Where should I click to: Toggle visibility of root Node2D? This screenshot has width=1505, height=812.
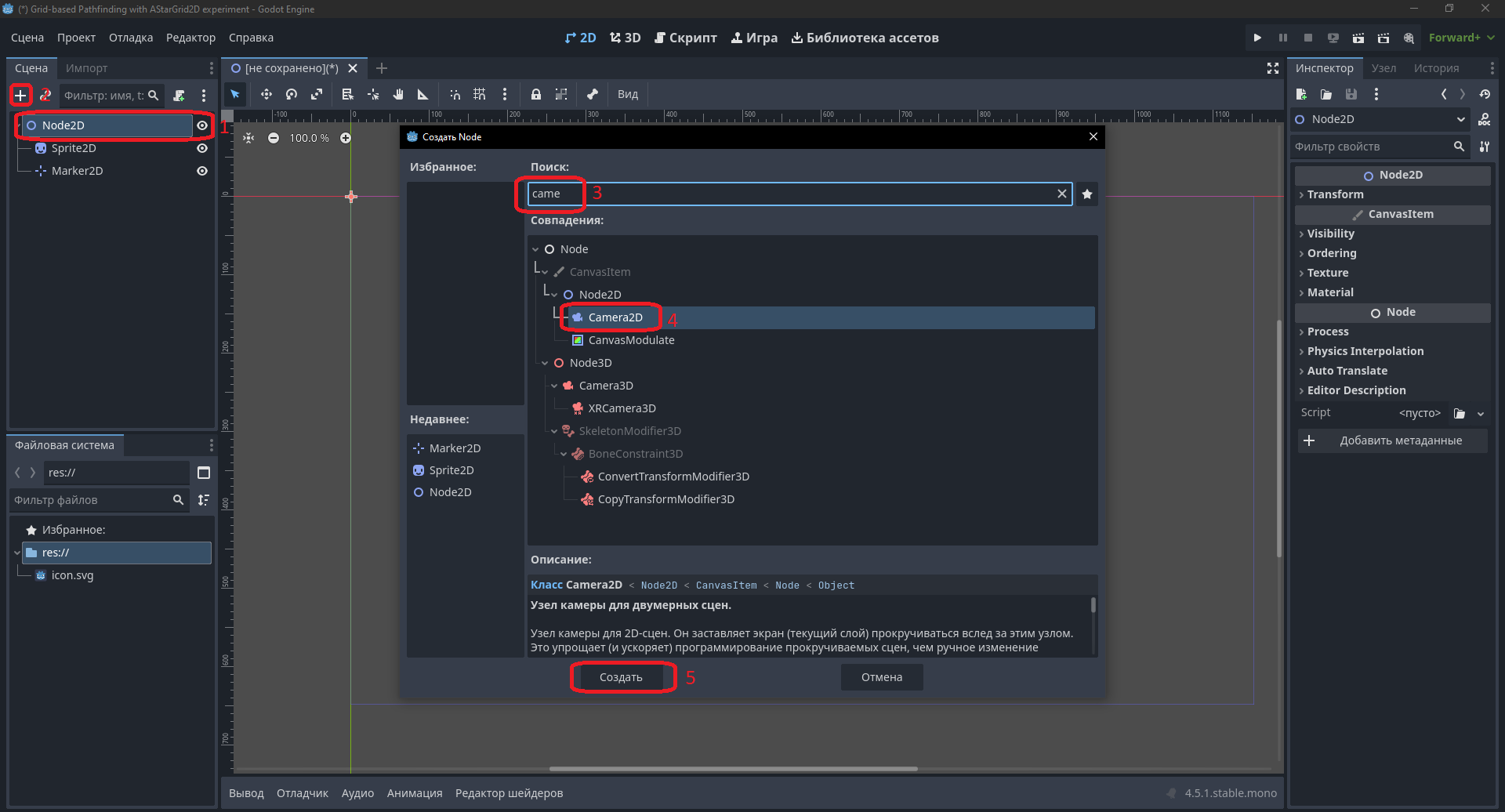pos(202,125)
